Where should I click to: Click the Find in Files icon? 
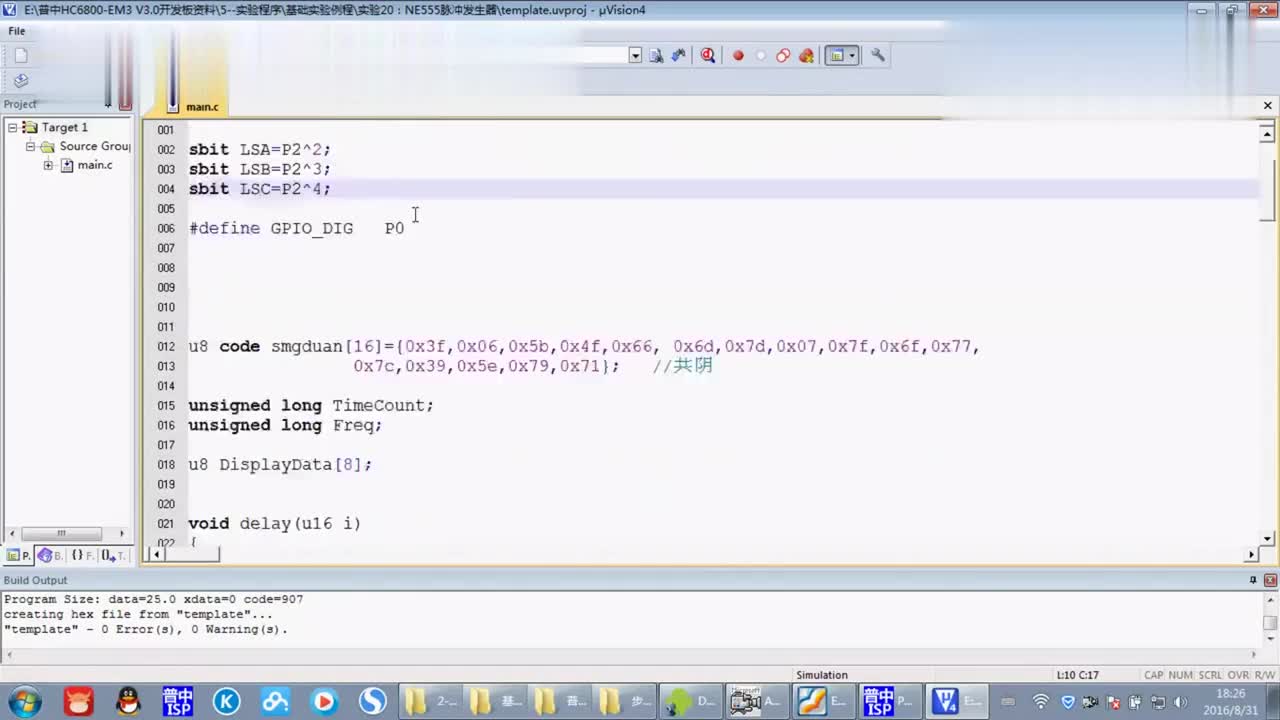pos(656,56)
